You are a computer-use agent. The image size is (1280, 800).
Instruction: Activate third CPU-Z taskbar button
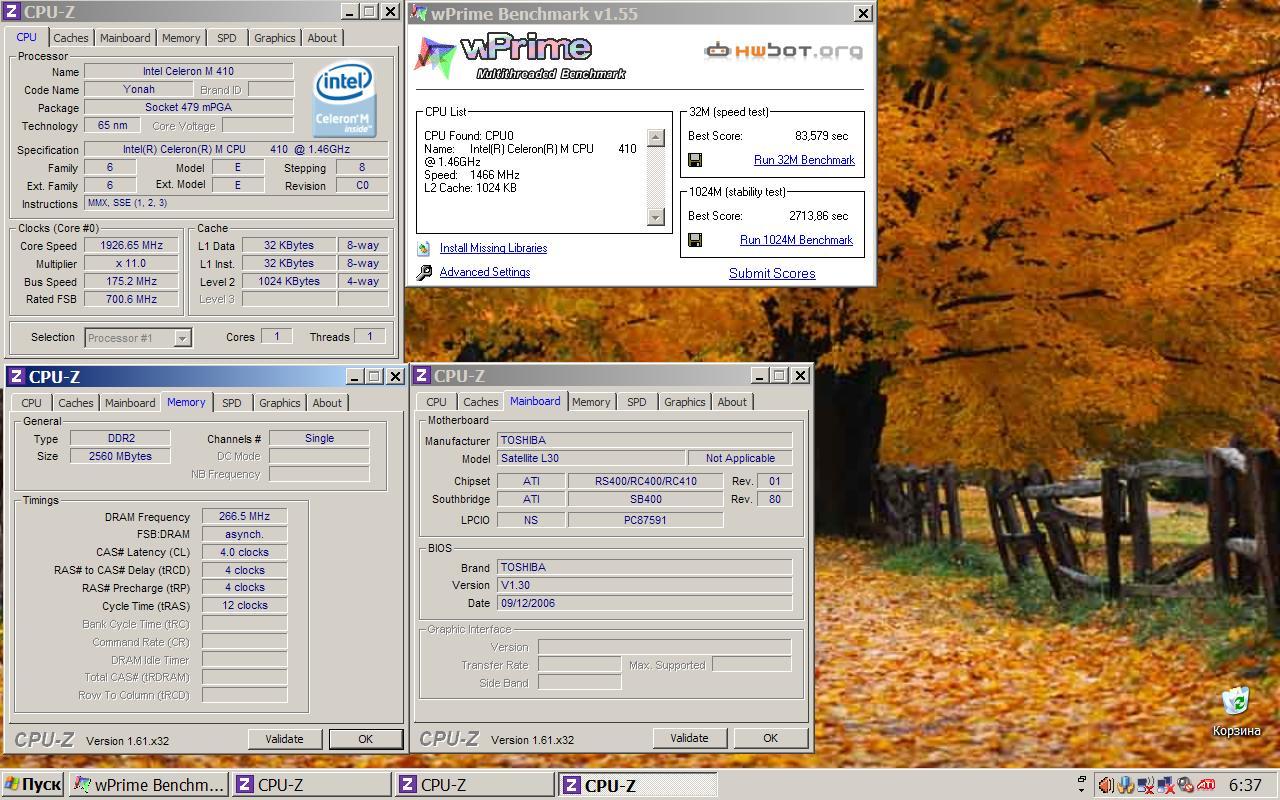(x=638, y=785)
